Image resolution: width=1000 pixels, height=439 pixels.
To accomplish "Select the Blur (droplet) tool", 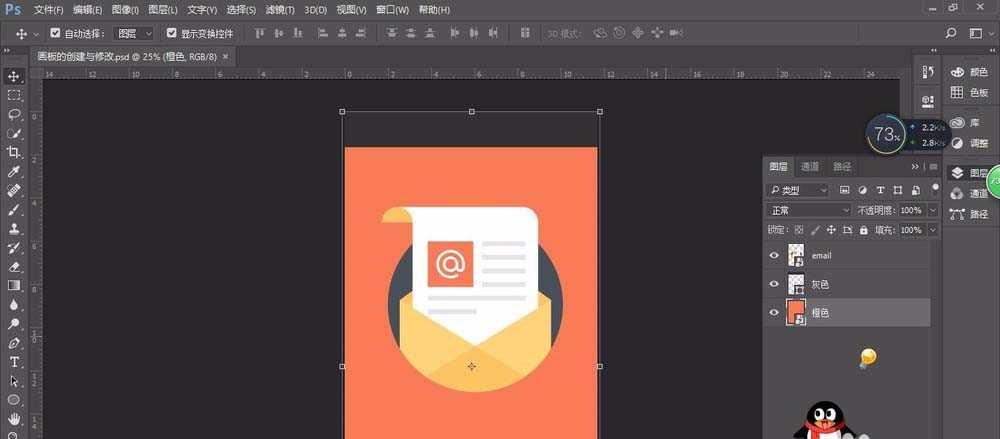I will [13, 304].
